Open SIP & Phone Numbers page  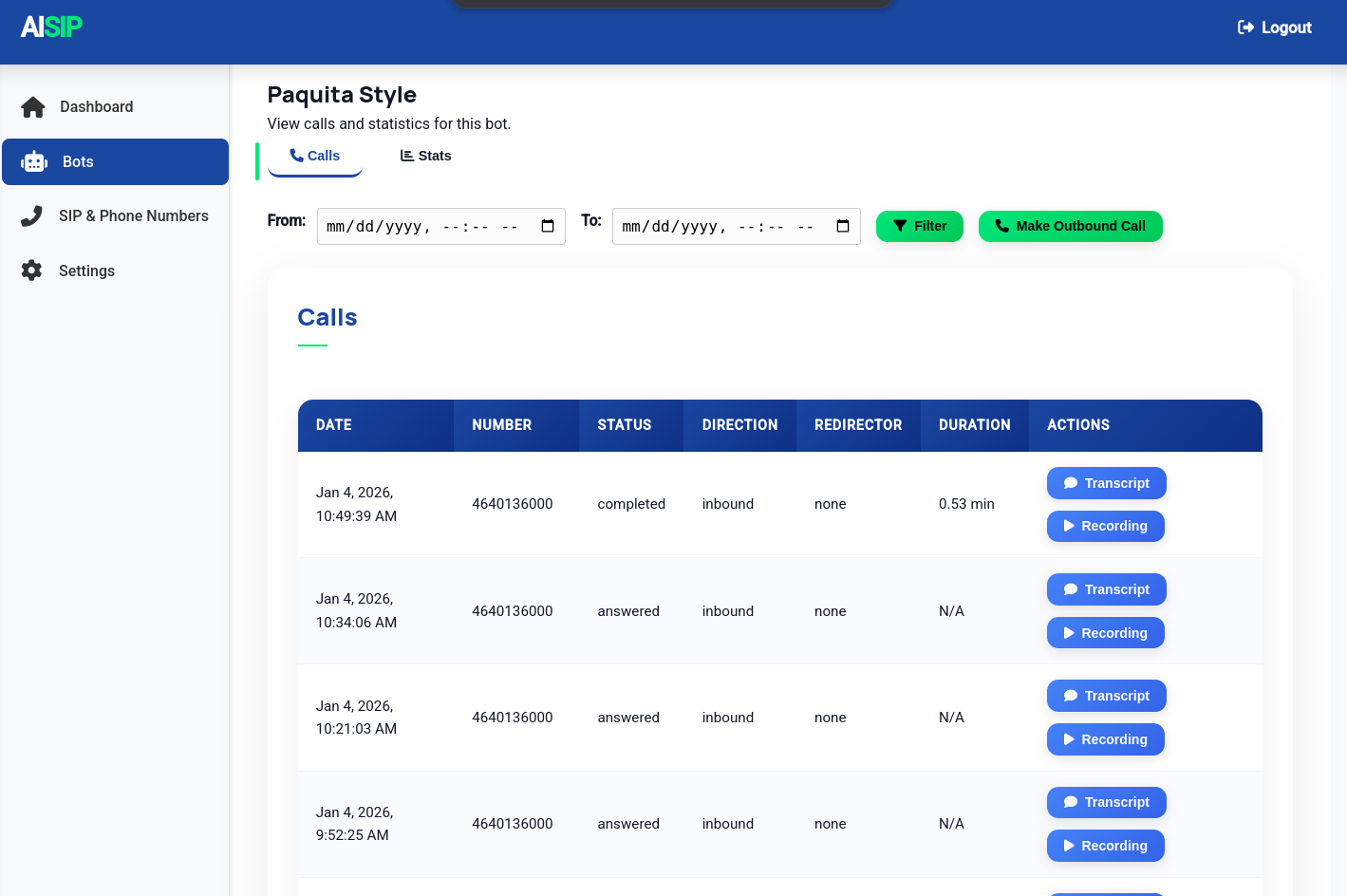(x=133, y=216)
